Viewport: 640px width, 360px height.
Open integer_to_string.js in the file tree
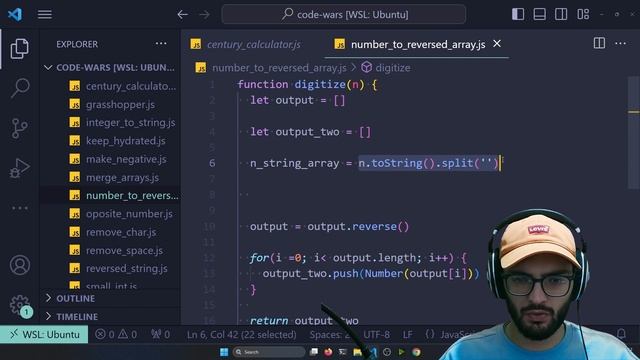(110, 122)
